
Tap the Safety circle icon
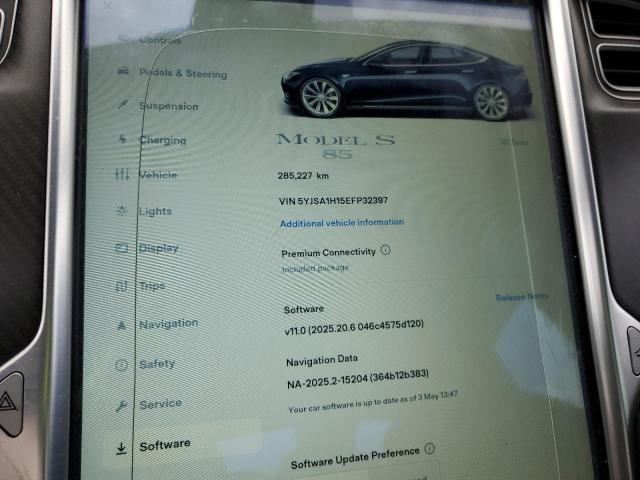coord(121,365)
